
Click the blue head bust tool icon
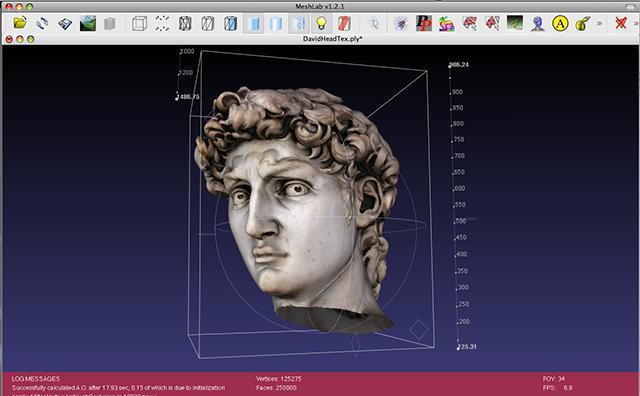pyautogui.click(x=538, y=23)
